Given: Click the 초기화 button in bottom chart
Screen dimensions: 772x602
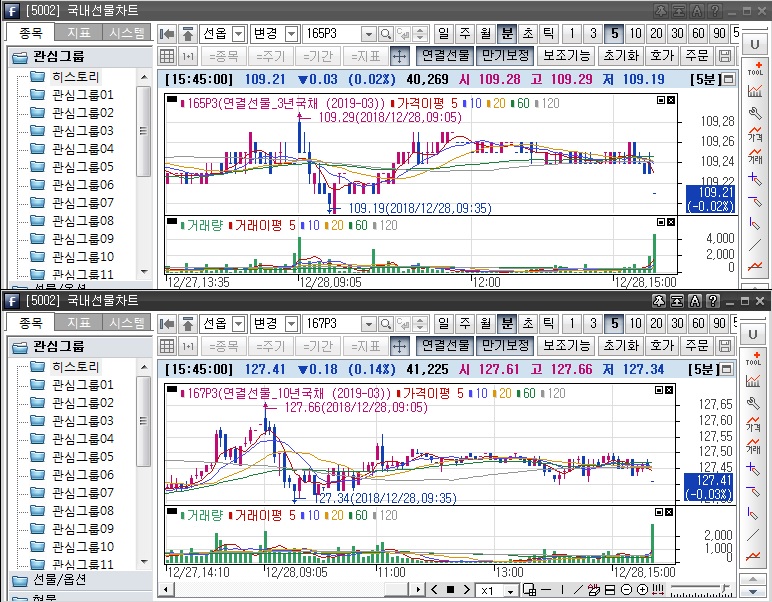Looking at the screenshot, I should click(x=621, y=345).
